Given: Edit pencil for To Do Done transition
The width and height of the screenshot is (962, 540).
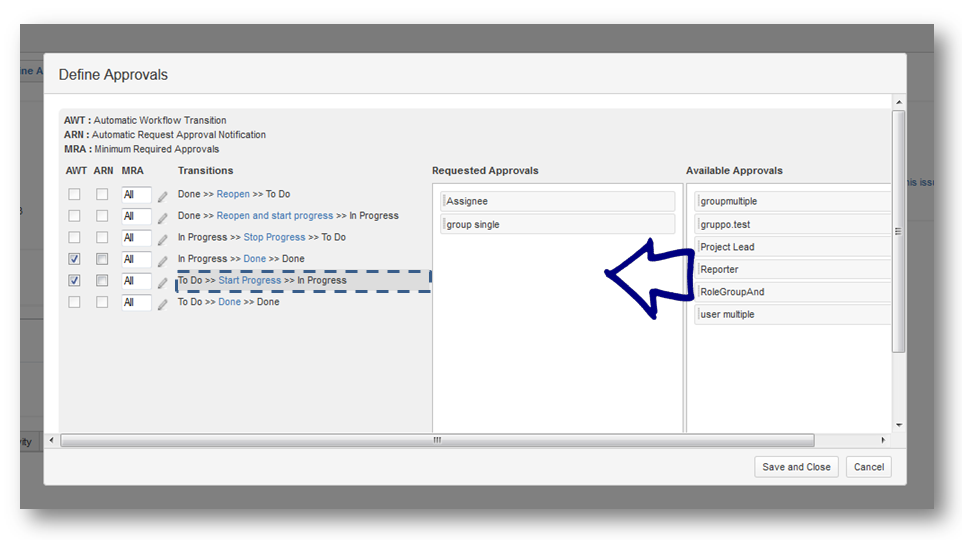Looking at the screenshot, I should [163, 304].
